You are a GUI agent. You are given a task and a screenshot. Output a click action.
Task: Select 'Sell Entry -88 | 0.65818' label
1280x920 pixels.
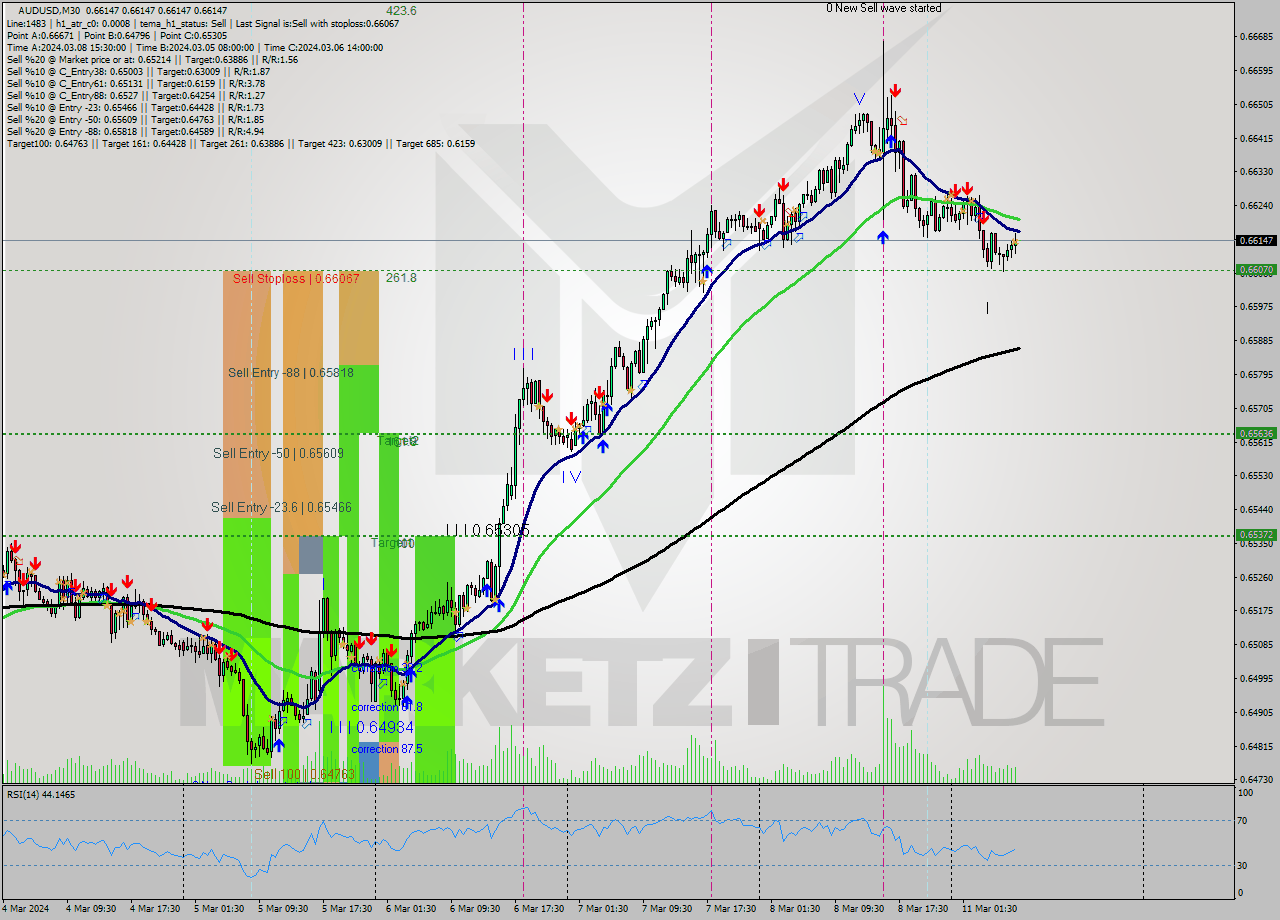290,372
